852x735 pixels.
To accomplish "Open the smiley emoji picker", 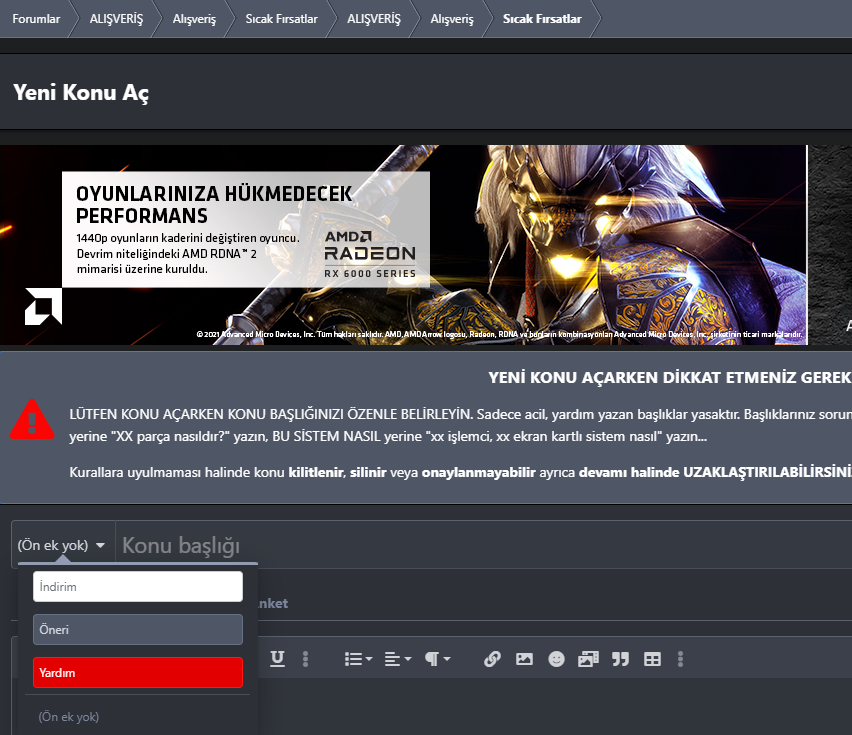I will pos(556,659).
